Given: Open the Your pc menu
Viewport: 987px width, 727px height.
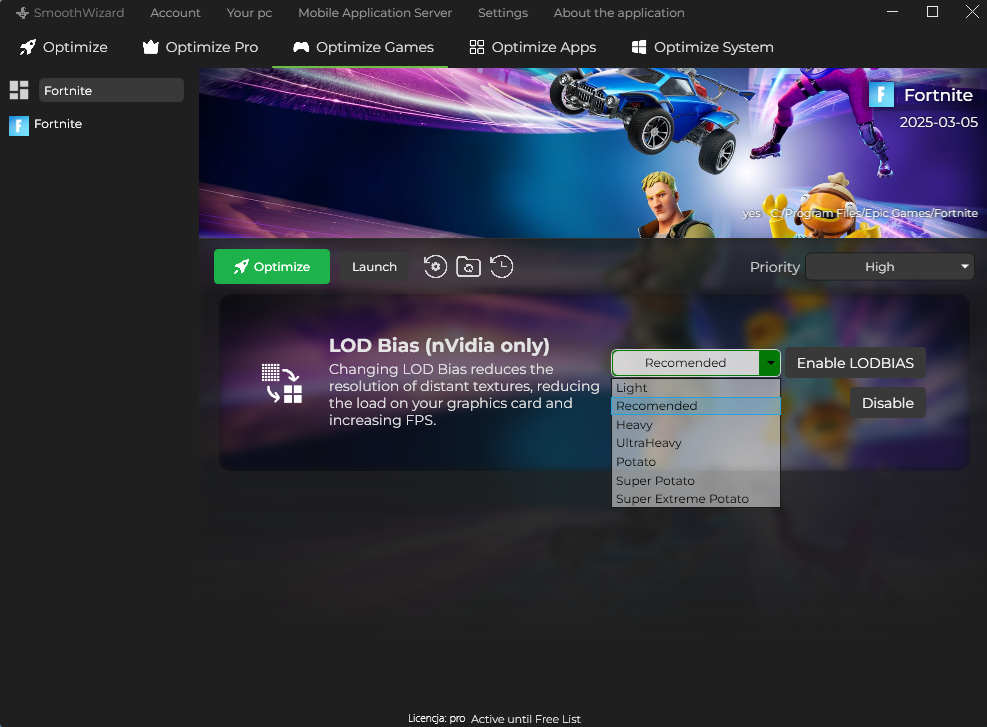Looking at the screenshot, I should (x=249, y=13).
